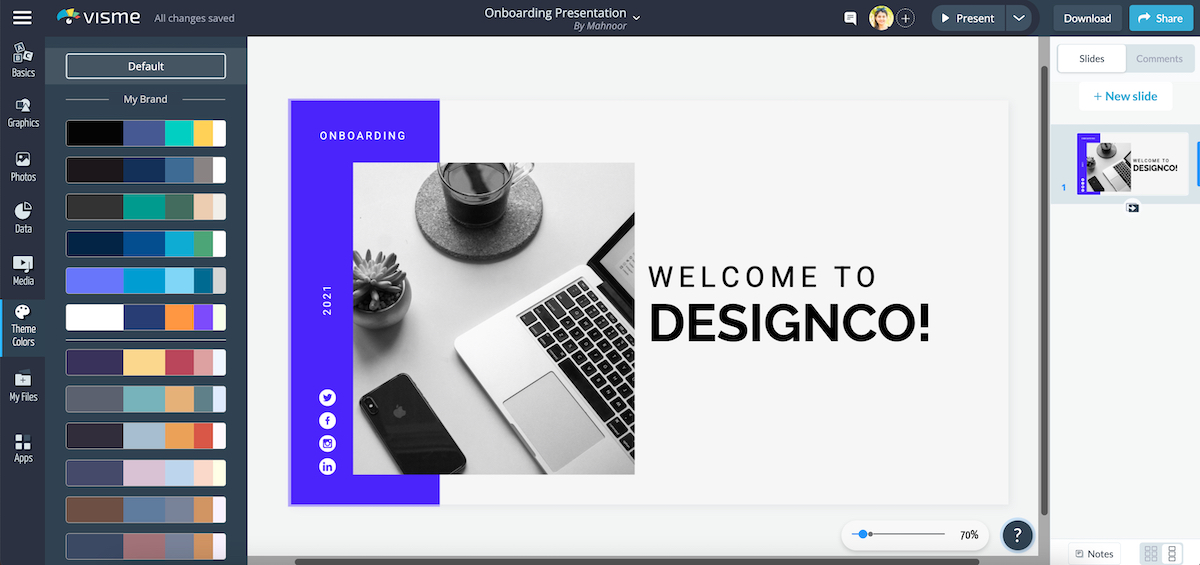1200x565 pixels.
Task: Open My Files in sidebar
Action: pyautogui.click(x=22, y=386)
